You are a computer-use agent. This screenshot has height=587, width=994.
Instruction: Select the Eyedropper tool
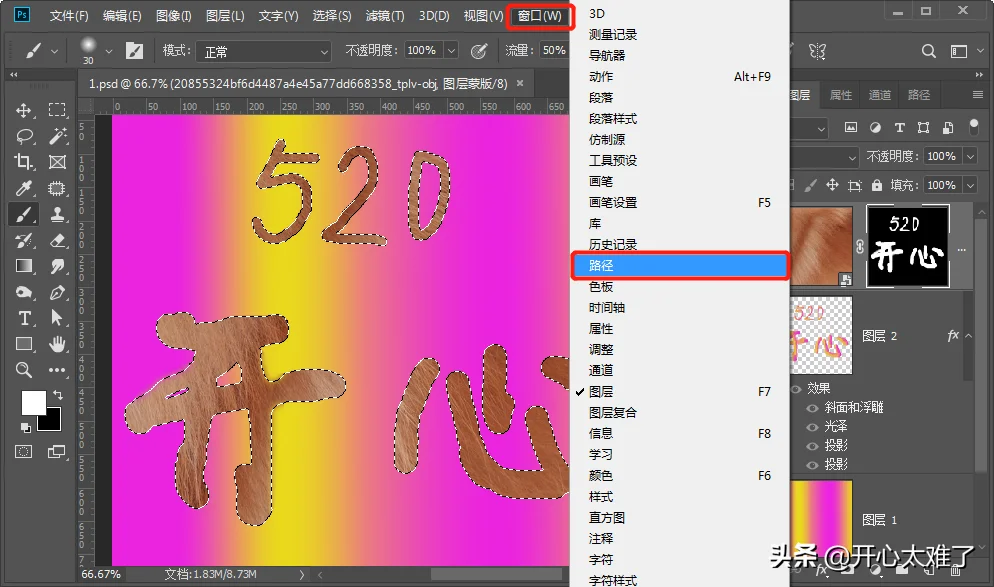click(x=23, y=188)
